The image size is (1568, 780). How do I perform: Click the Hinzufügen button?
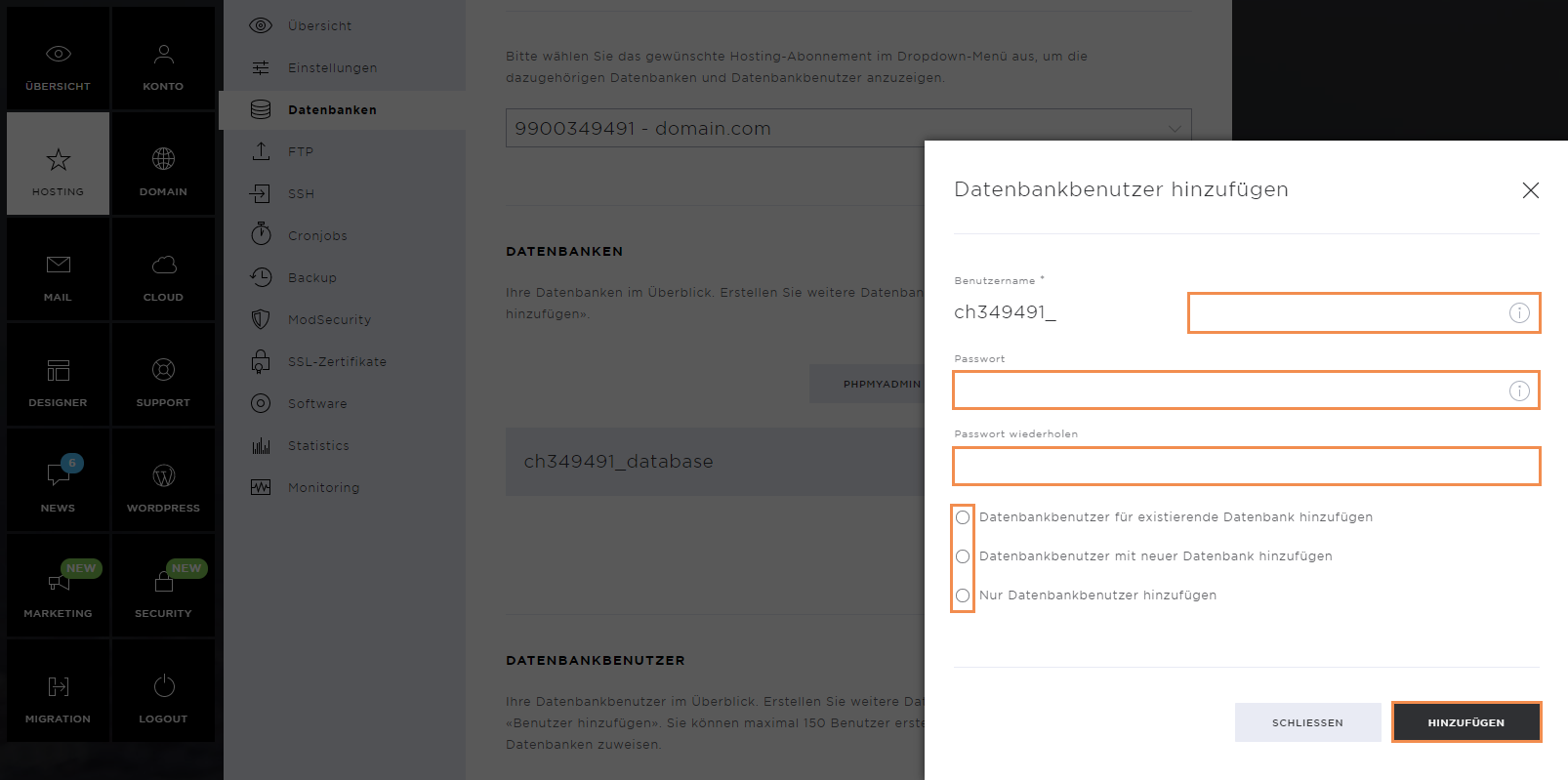[1465, 722]
